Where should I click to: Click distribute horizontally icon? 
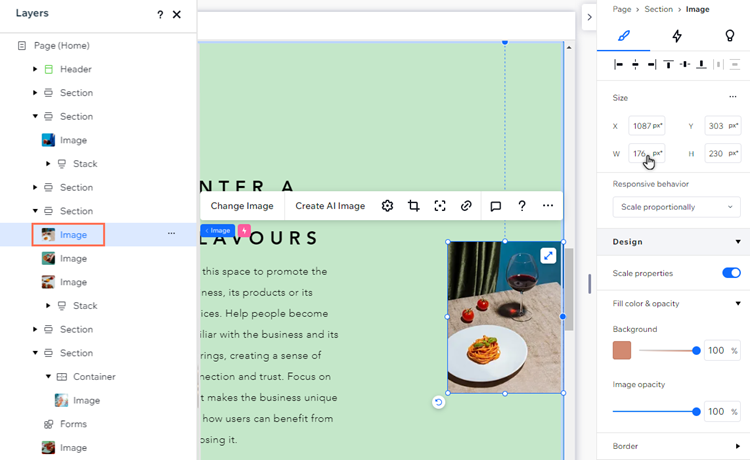point(718,64)
